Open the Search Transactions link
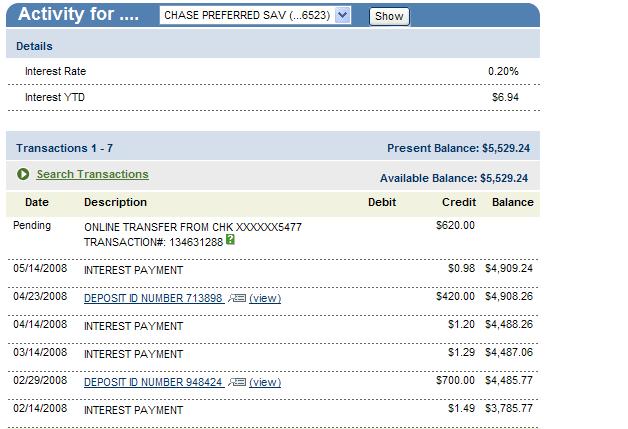628x429 pixels. pyautogui.click(x=92, y=175)
